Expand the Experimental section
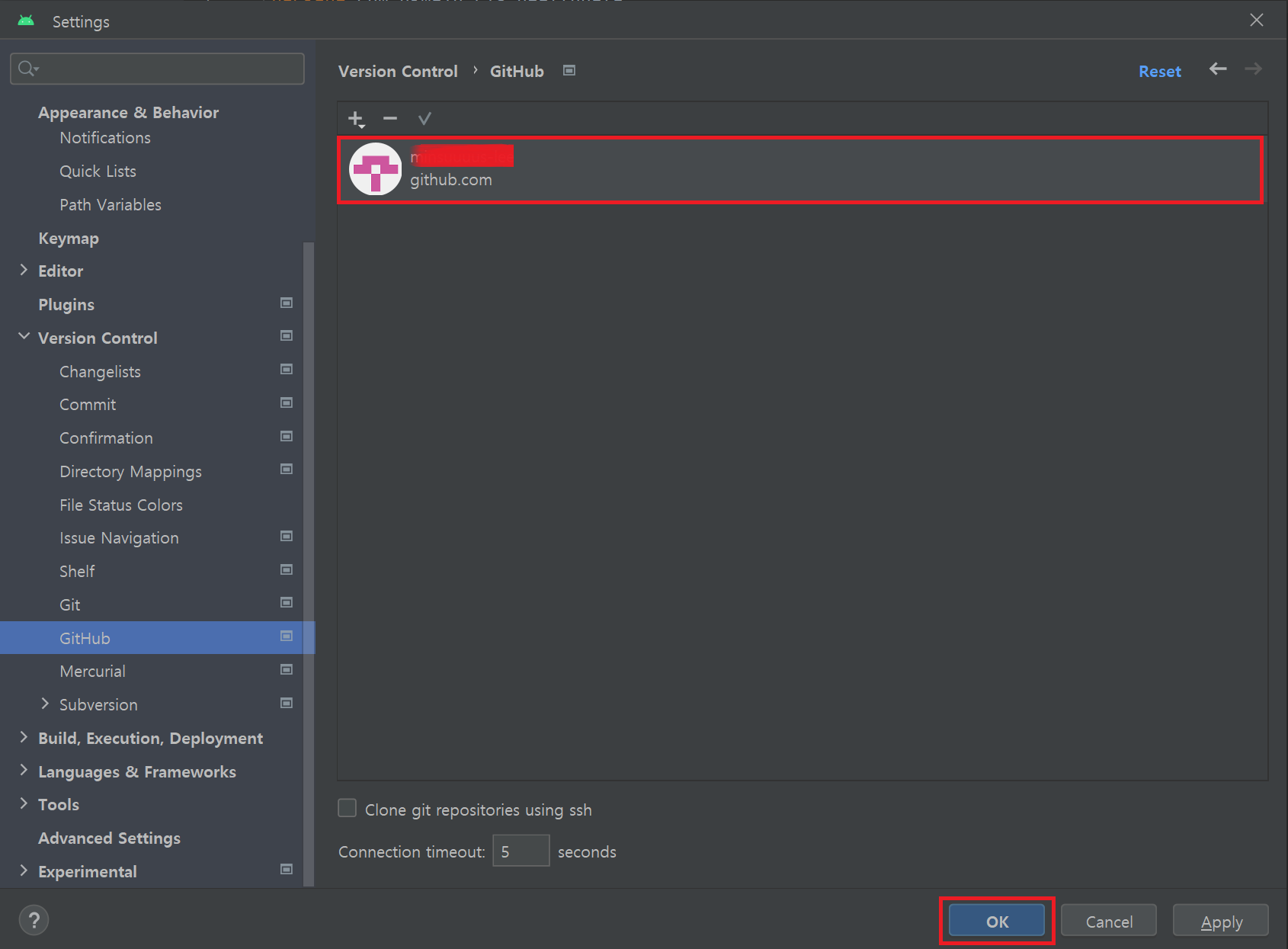 tap(24, 870)
